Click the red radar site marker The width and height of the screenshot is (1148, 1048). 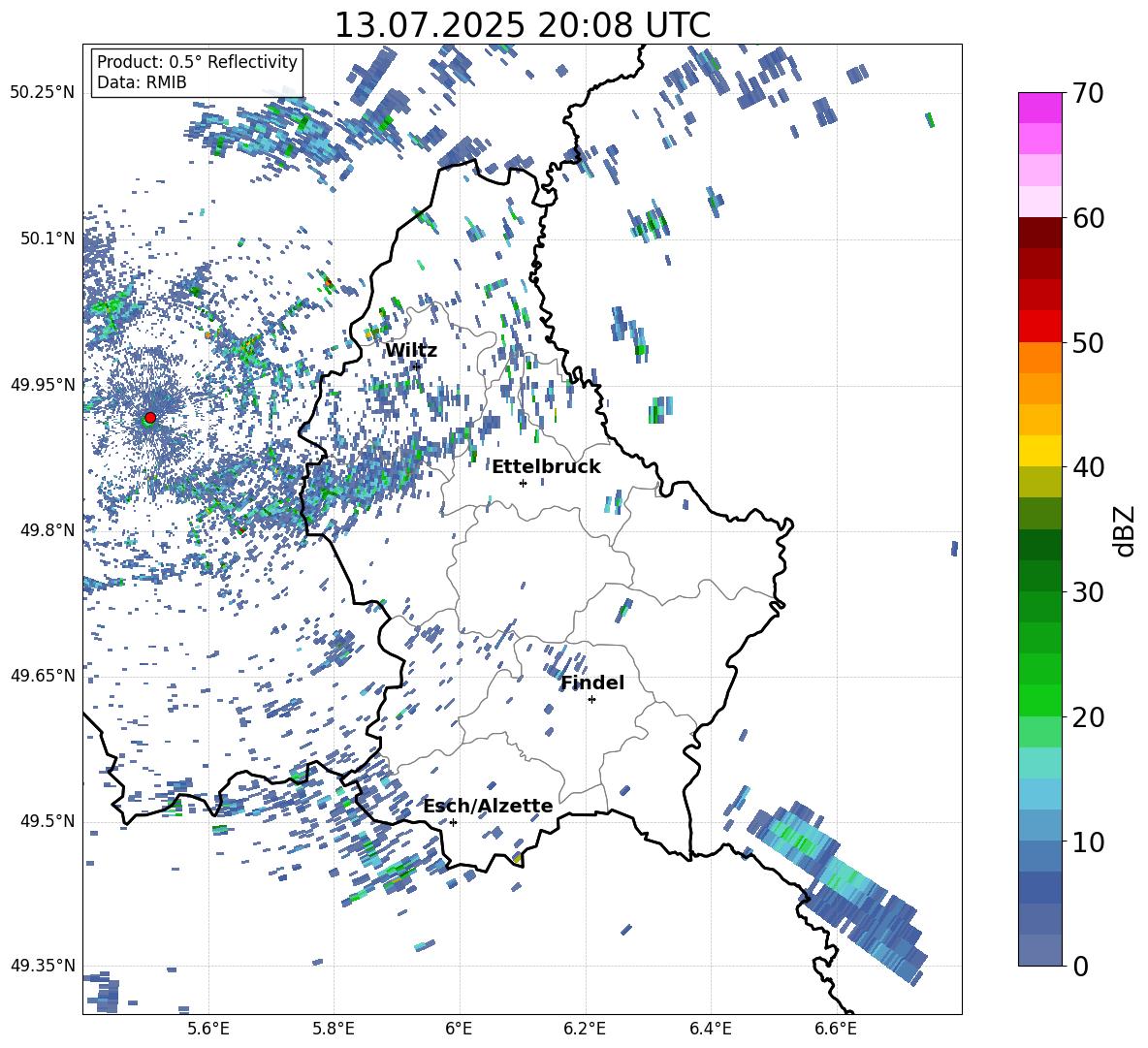click(150, 417)
